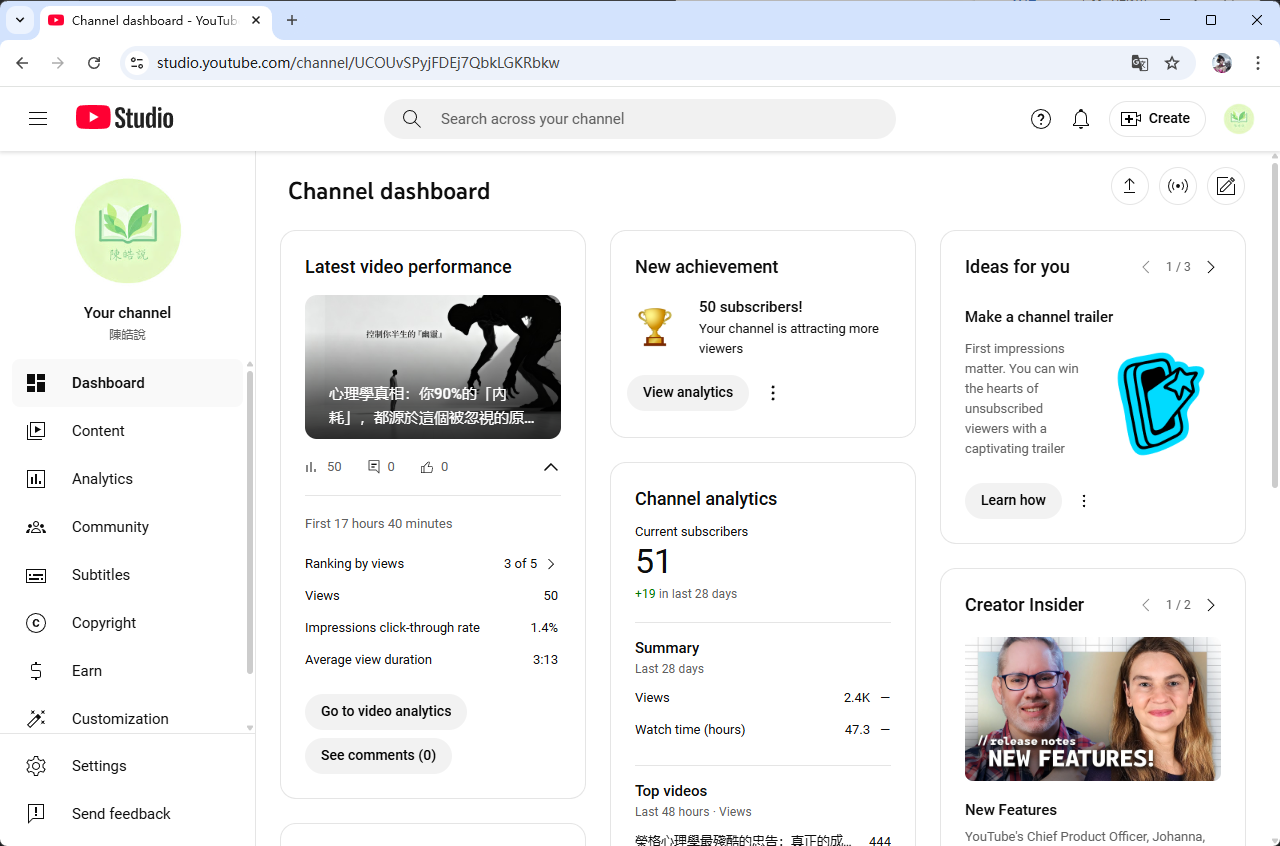Click the Go to video analytics button
Image resolution: width=1280 pixels, height=846 pixels.
(x=386, y=711)
